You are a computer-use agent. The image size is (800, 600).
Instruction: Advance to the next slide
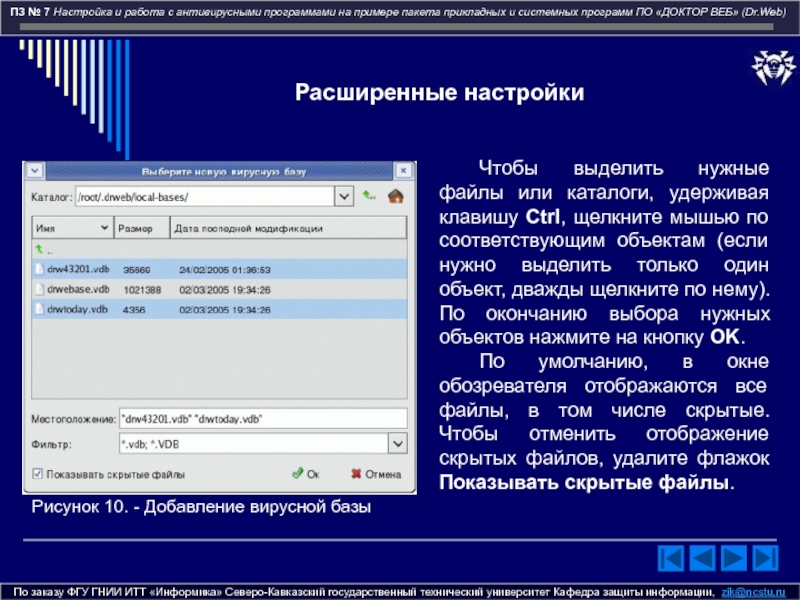point(734,558)
